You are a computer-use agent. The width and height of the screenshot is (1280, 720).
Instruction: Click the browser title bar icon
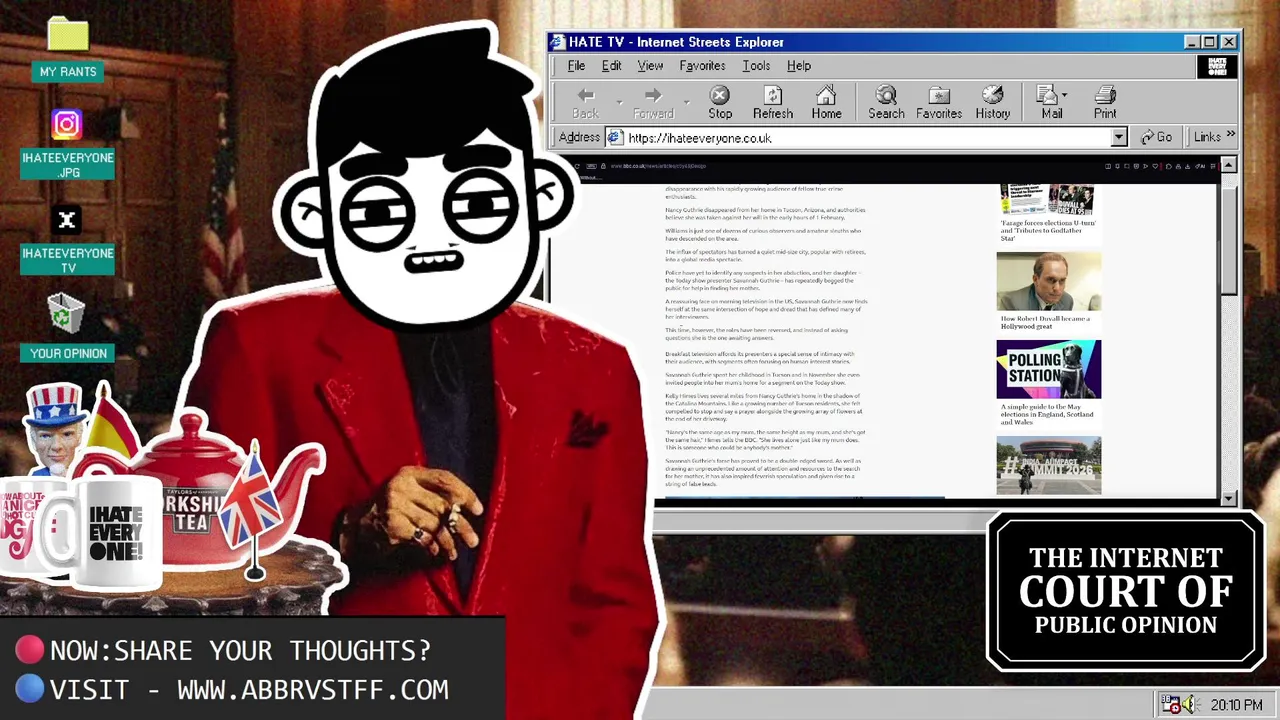[x=558, y=42]
